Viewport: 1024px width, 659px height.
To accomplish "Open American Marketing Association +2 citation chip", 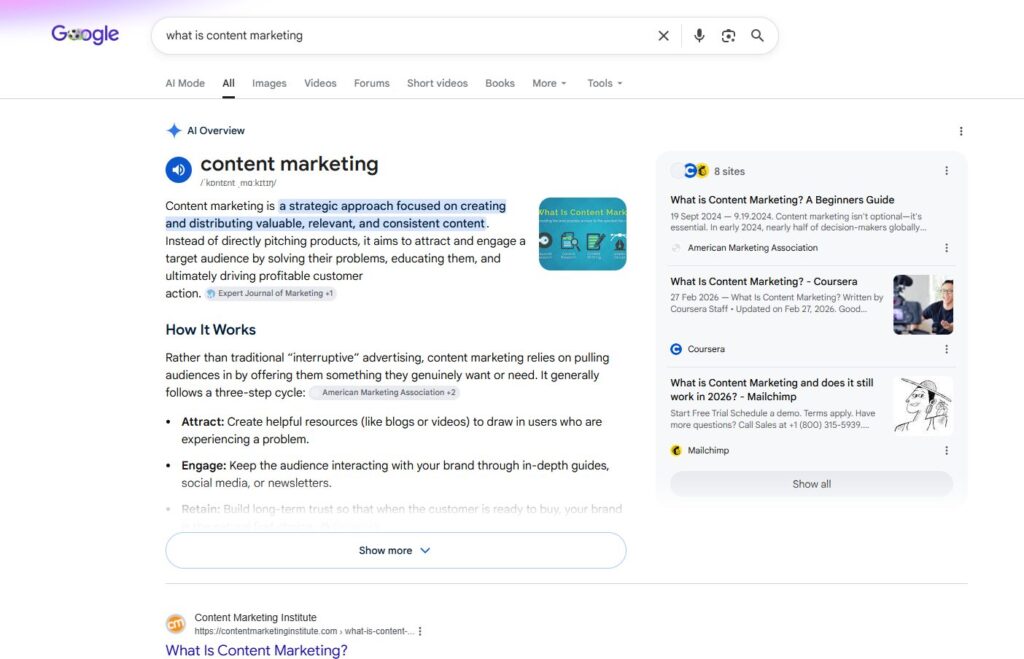I will [384, 393].
